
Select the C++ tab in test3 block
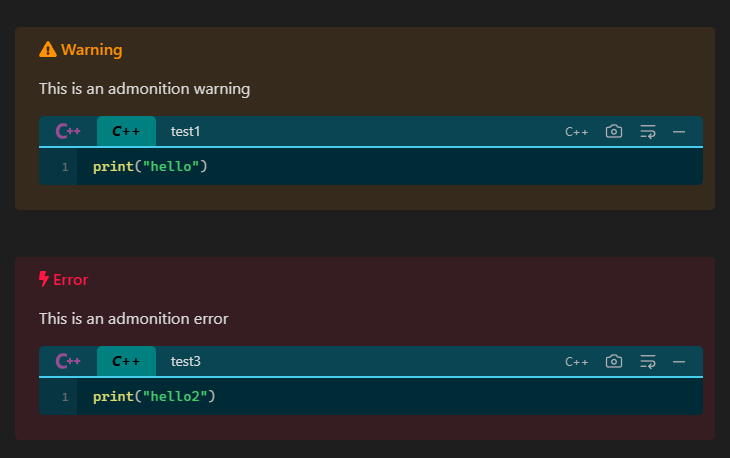(x=126, y=361)
